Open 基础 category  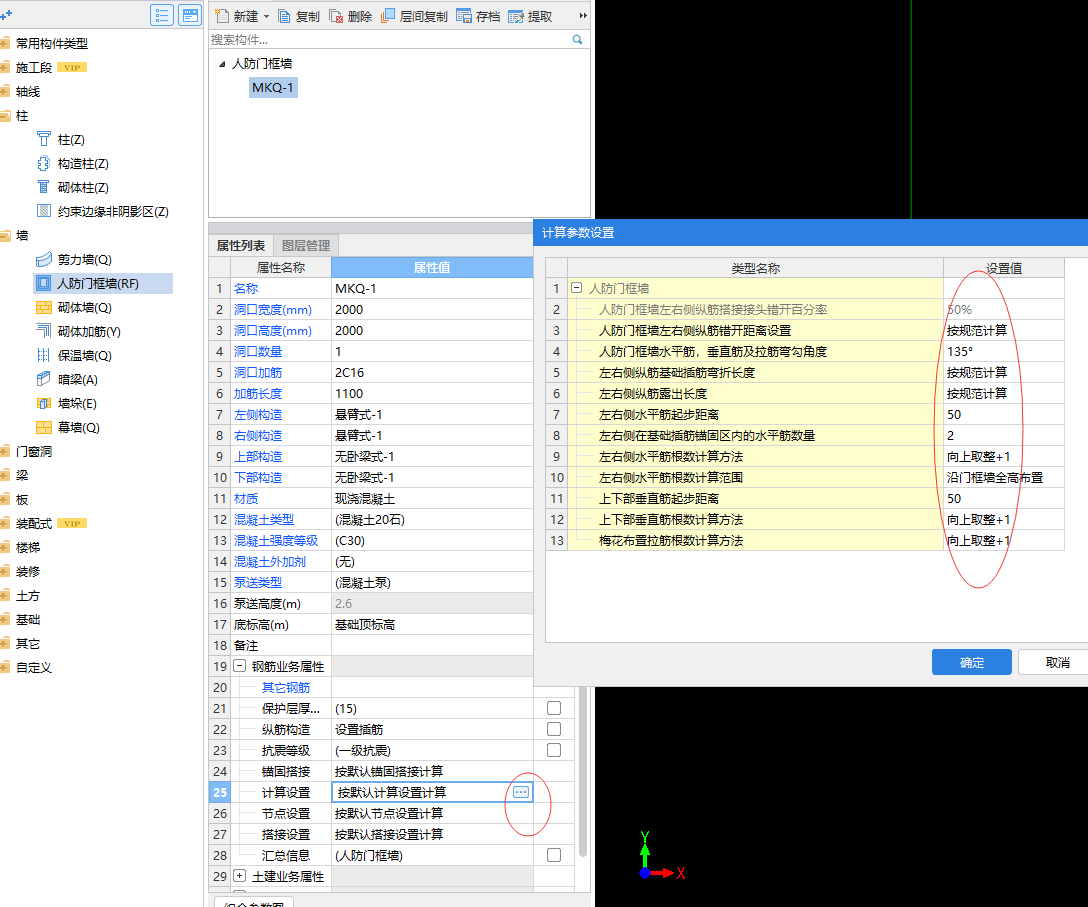tap(28, 620)
